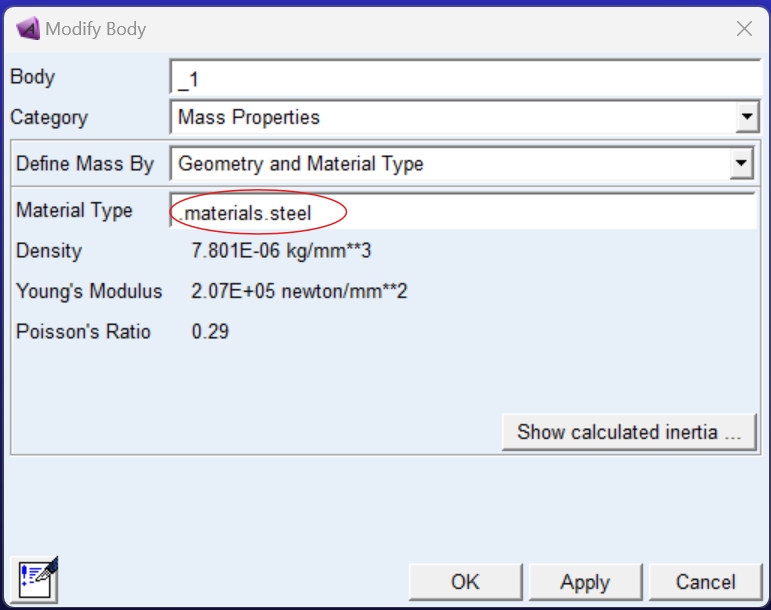The image size is (771, 610).
Task: Open the Geometry and Material Type combo box
Action: [462, 164]
